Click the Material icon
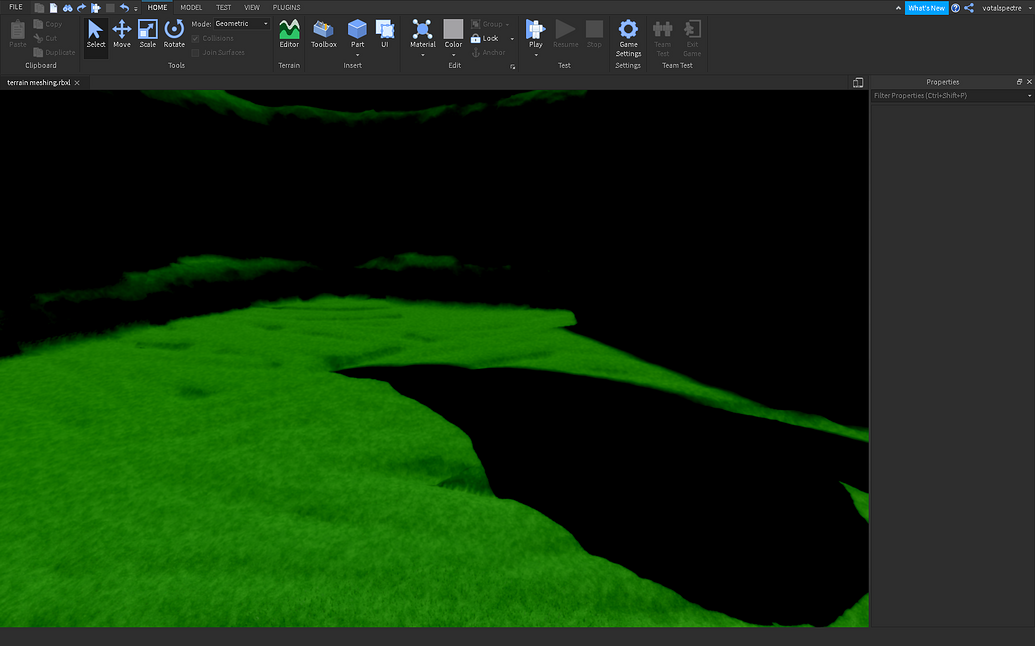 (422, 30)
